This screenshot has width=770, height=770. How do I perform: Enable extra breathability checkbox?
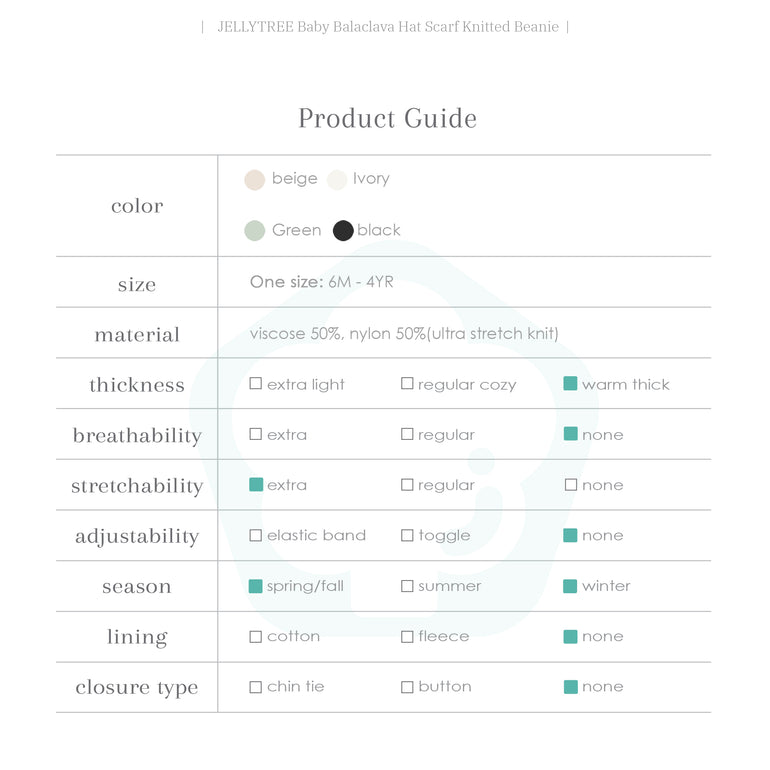(x=256, y=435)
